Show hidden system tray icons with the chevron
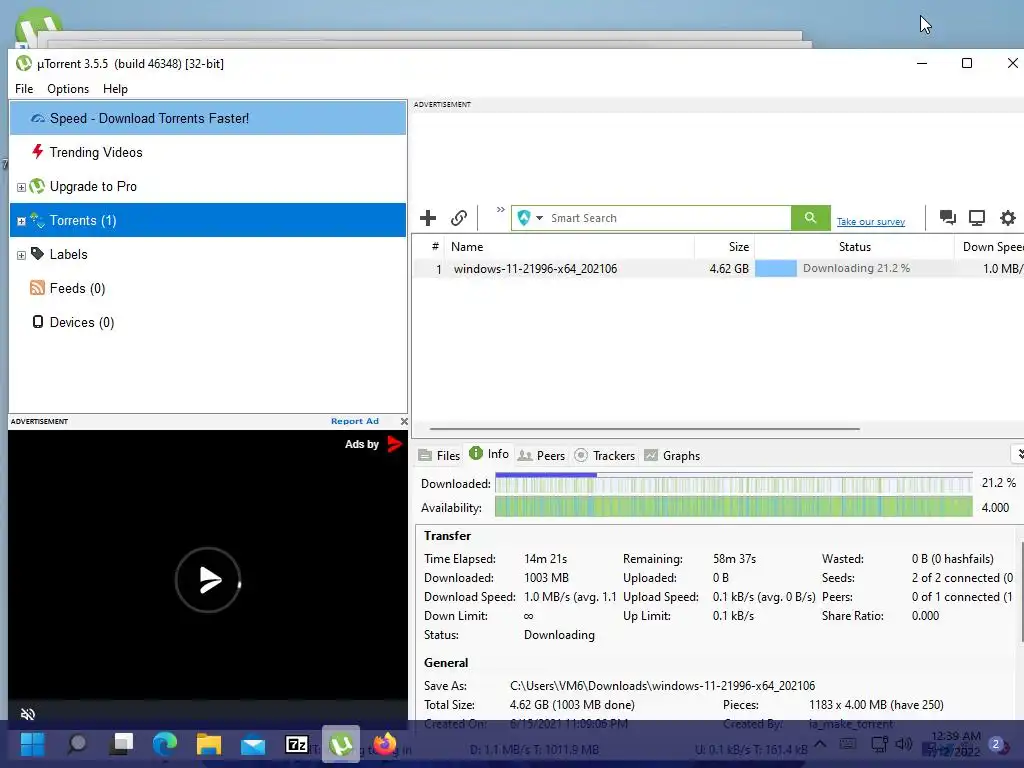This screenshot has height=768, width=1024. tap(820, 744)
